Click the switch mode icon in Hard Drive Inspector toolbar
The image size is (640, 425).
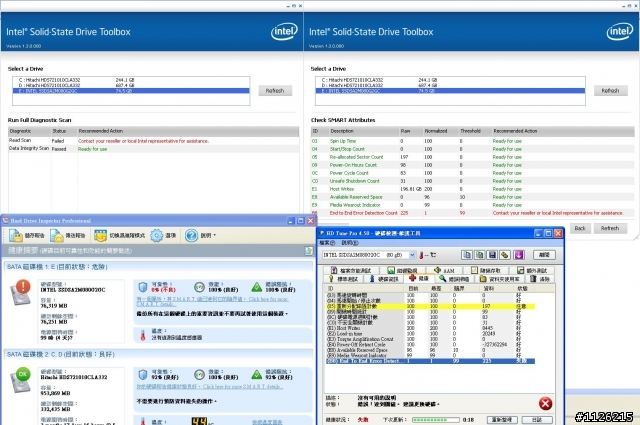[x=100, y=236]
